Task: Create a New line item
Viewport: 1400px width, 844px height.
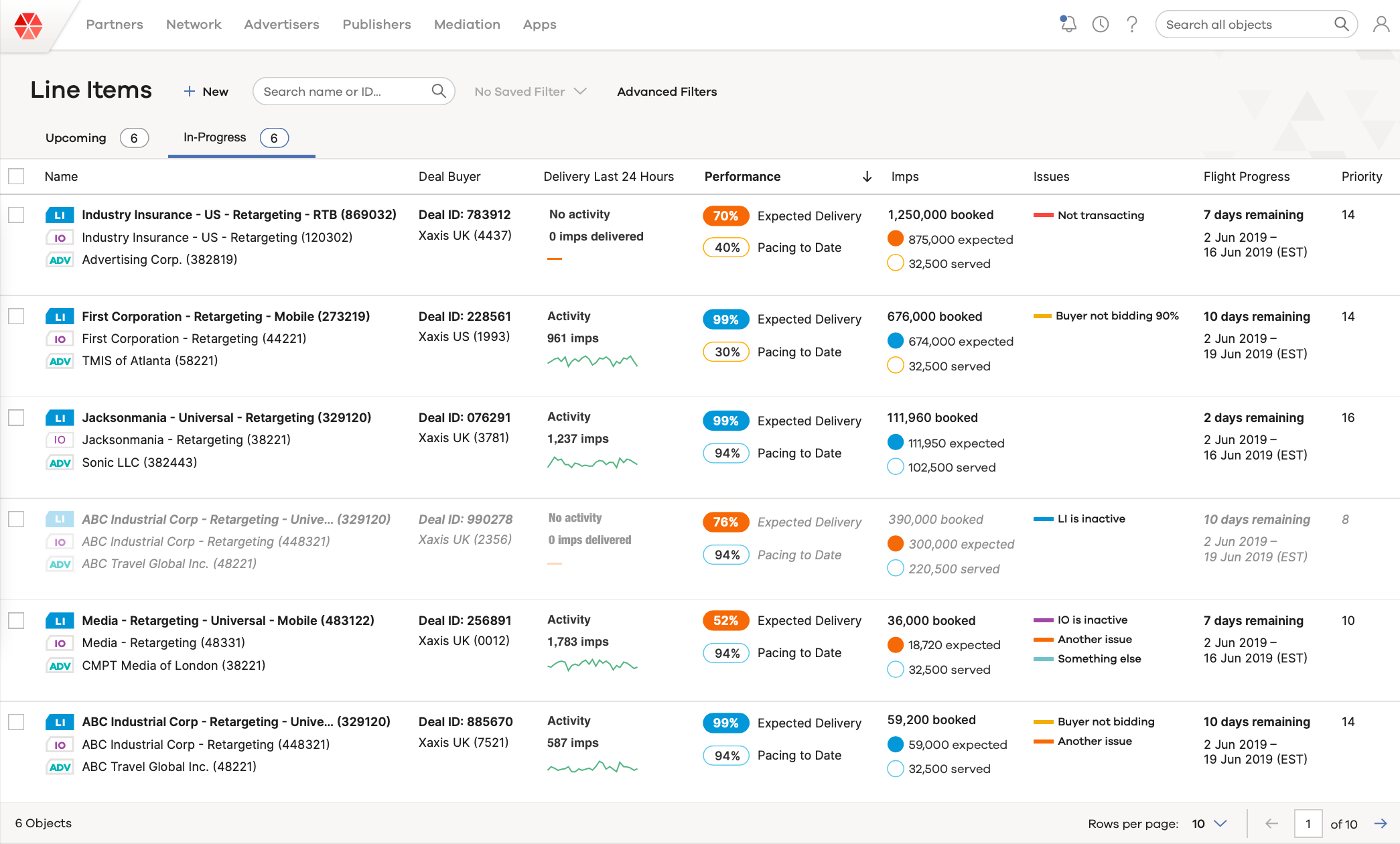Action: tap(206, 91)
